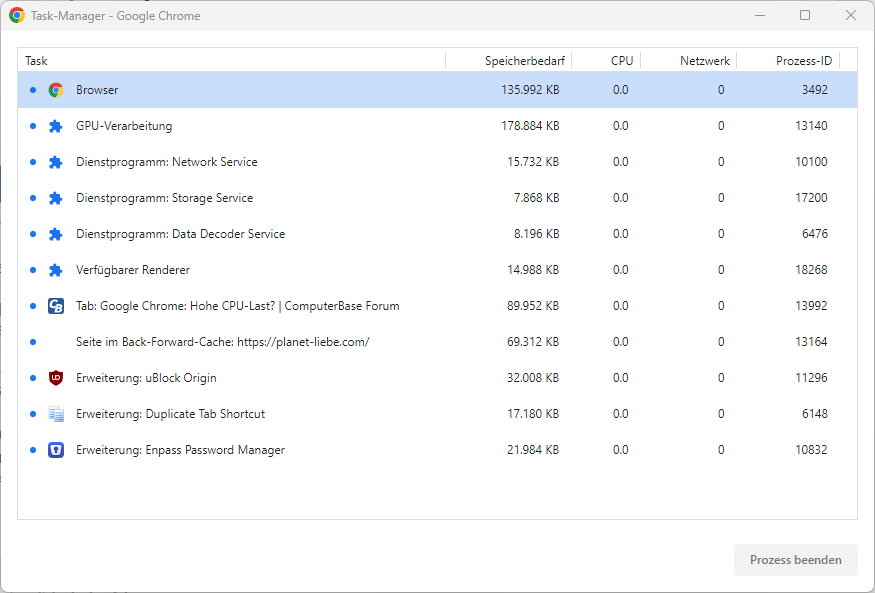This screenshot has width=875, height=593.
Task: Click memory value 8.196 KB
Action: (x=536, y=234)
